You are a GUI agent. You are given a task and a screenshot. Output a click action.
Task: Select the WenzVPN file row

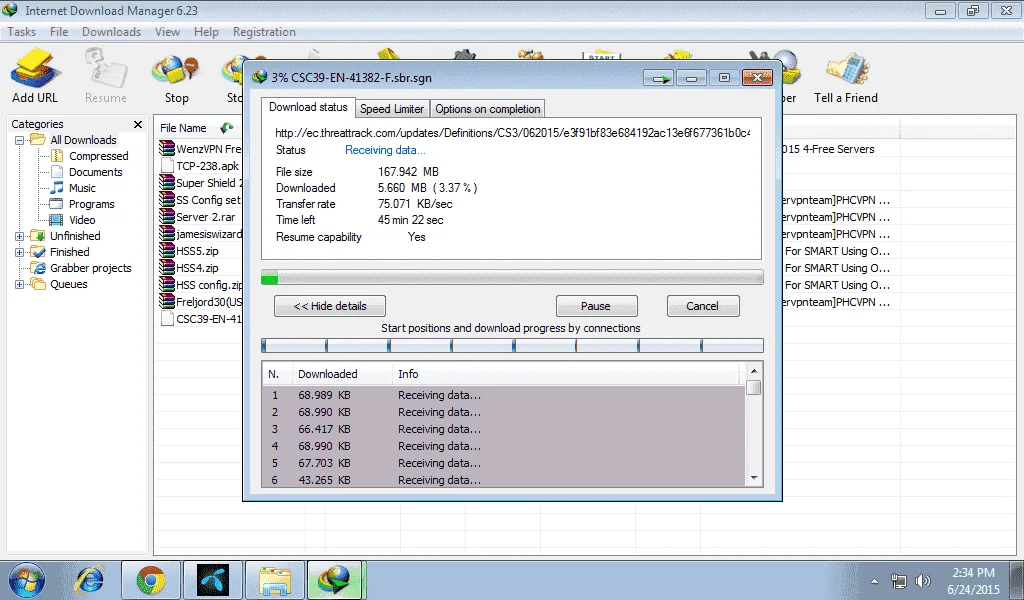[200, 149]
